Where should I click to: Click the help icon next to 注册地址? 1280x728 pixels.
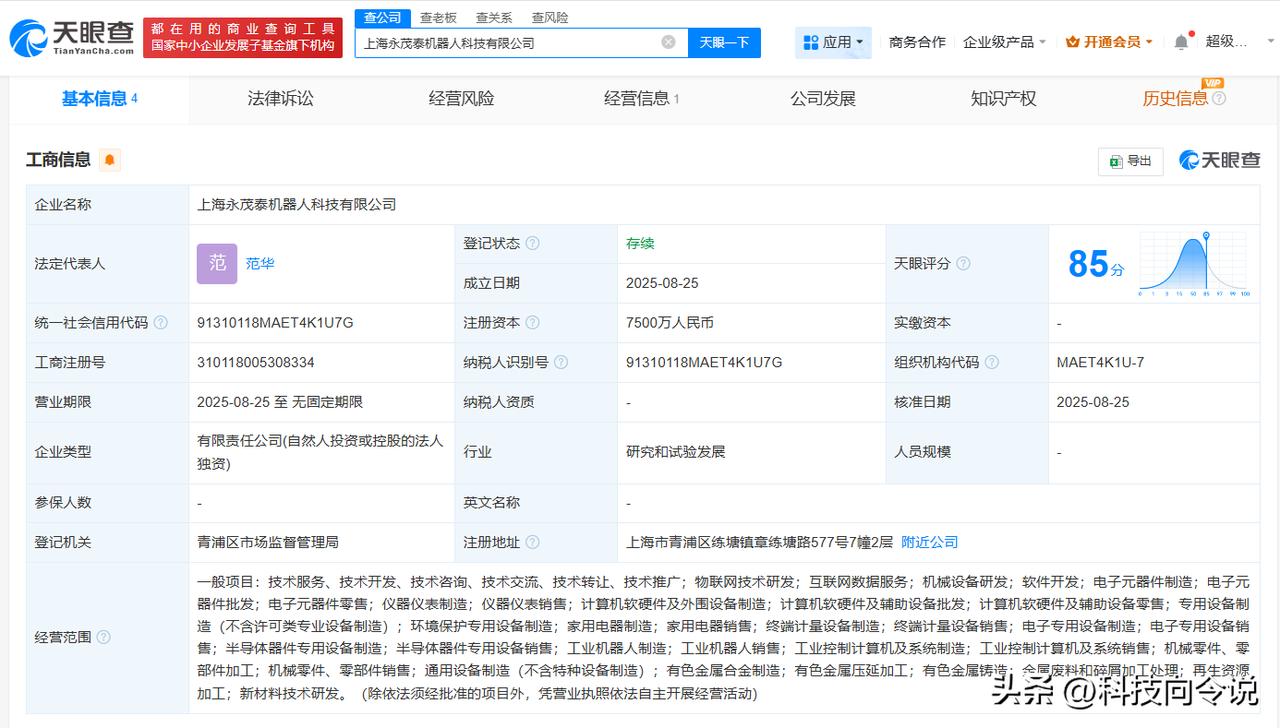532,542
